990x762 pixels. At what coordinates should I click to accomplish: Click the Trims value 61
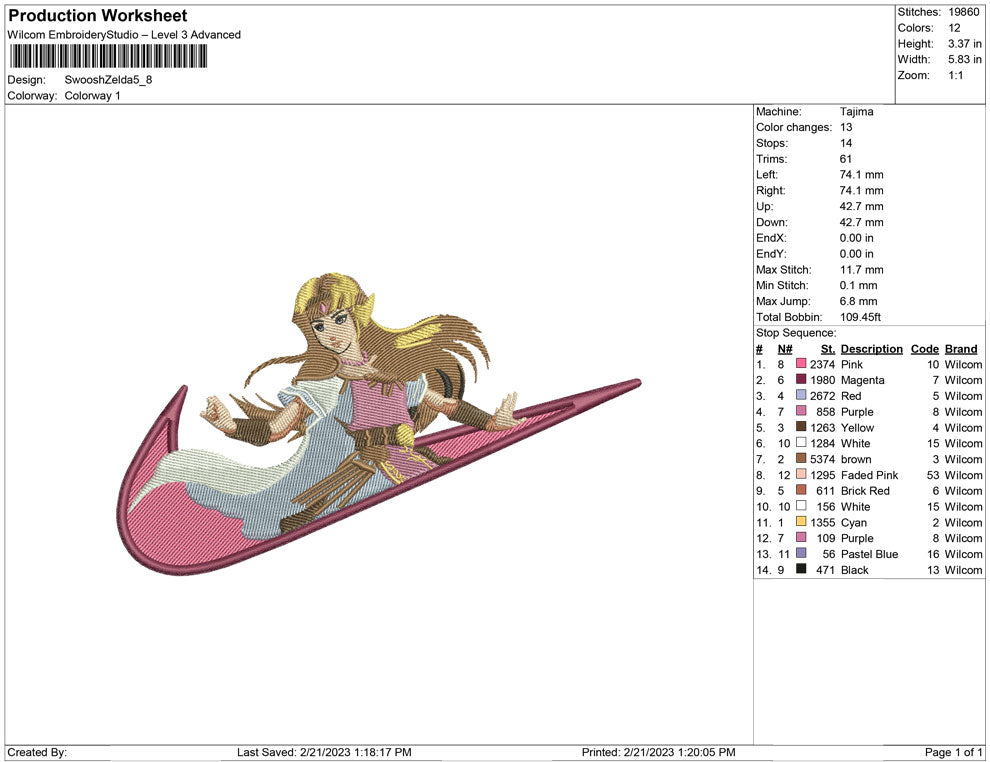845,159
